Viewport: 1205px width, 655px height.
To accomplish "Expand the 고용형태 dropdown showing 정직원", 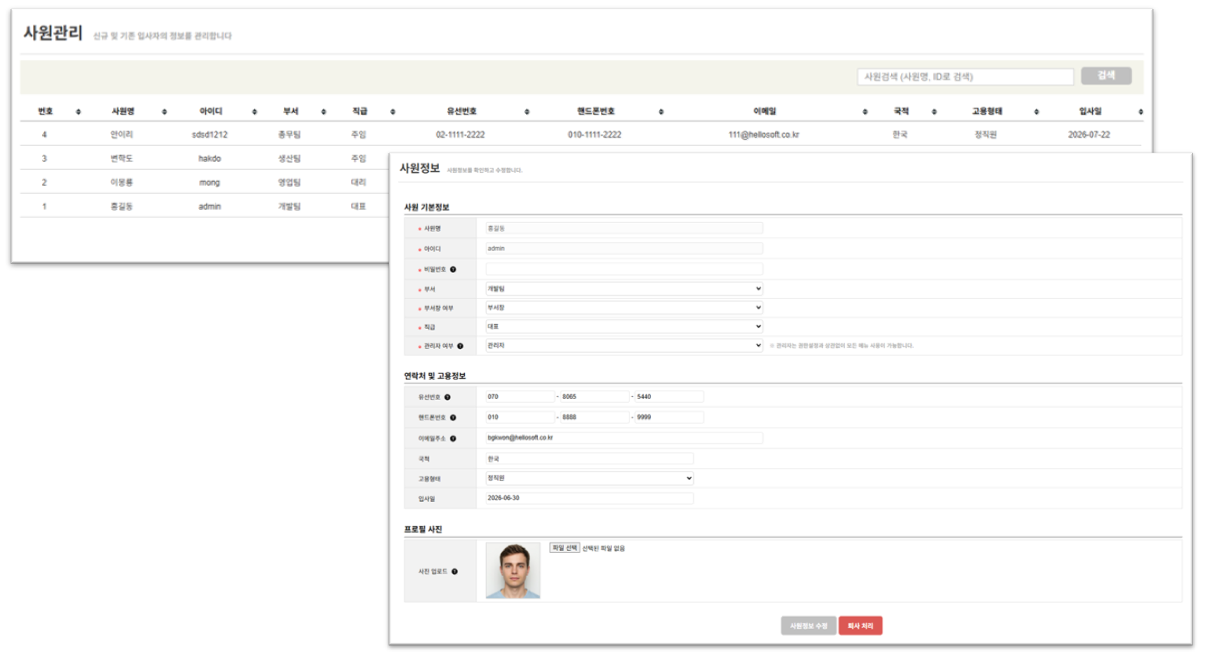I will click(589, 478).
